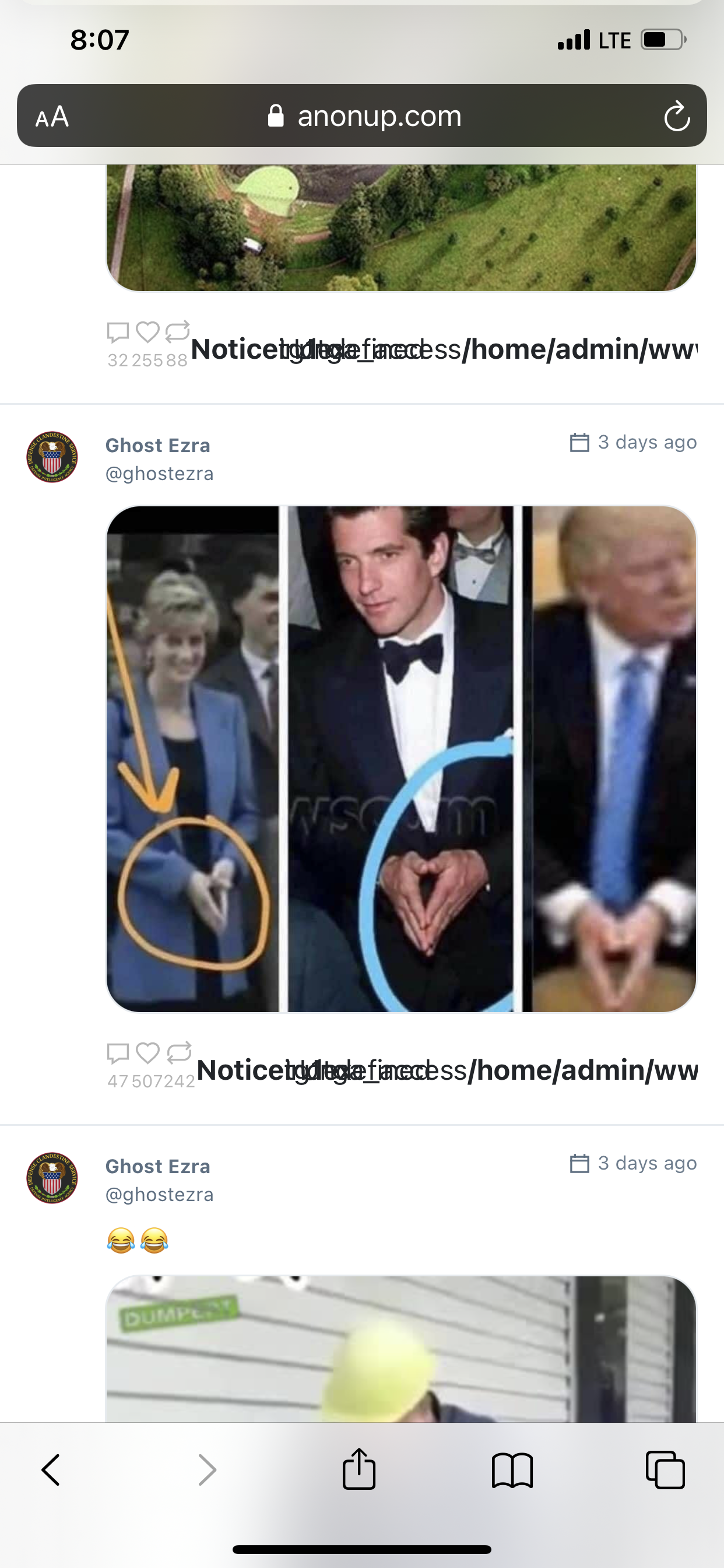The width and height of the screenshot is (724, 1568).
Task: Open the yellow hard hat video thumbnail
Action: tap(401, 1349)
